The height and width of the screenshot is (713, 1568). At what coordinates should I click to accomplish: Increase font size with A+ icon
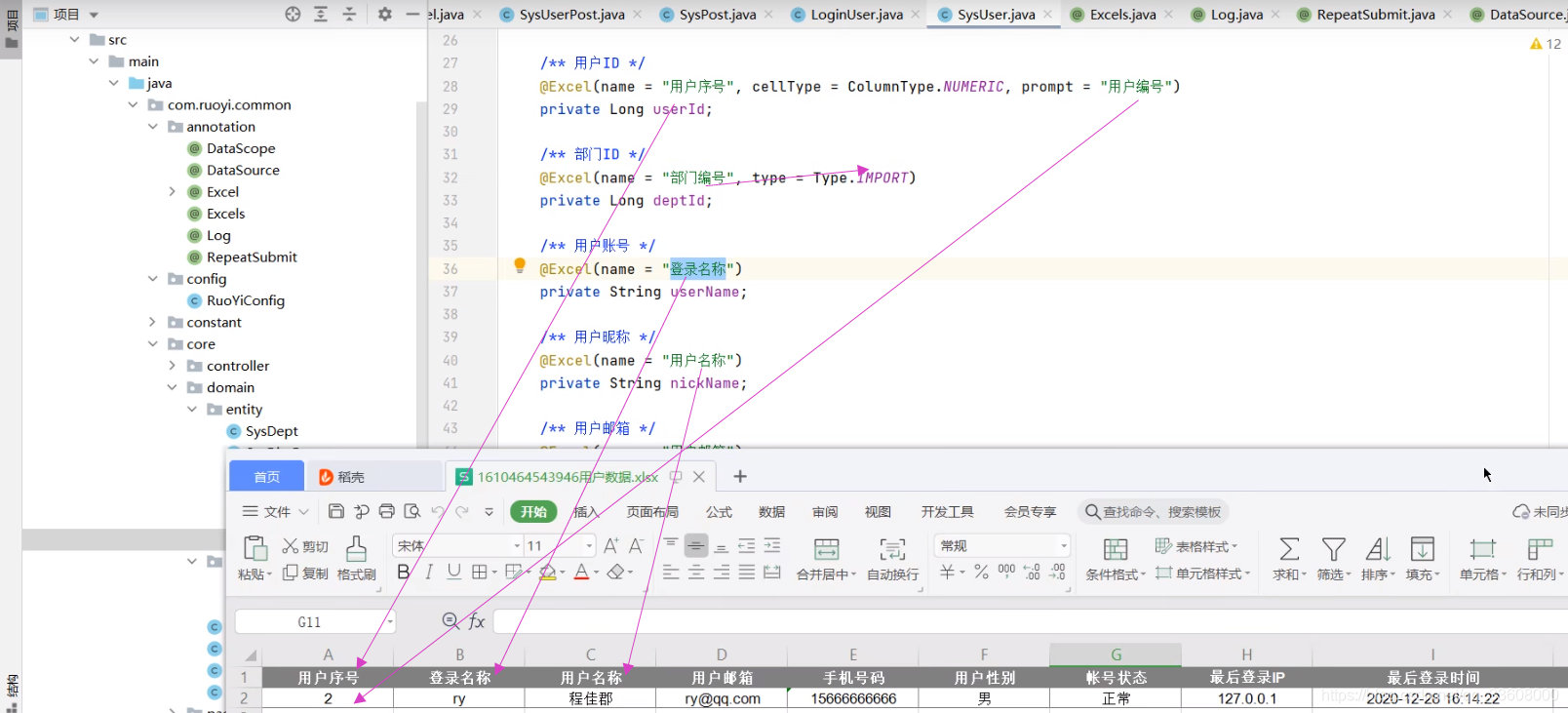[x=611, y=546]
